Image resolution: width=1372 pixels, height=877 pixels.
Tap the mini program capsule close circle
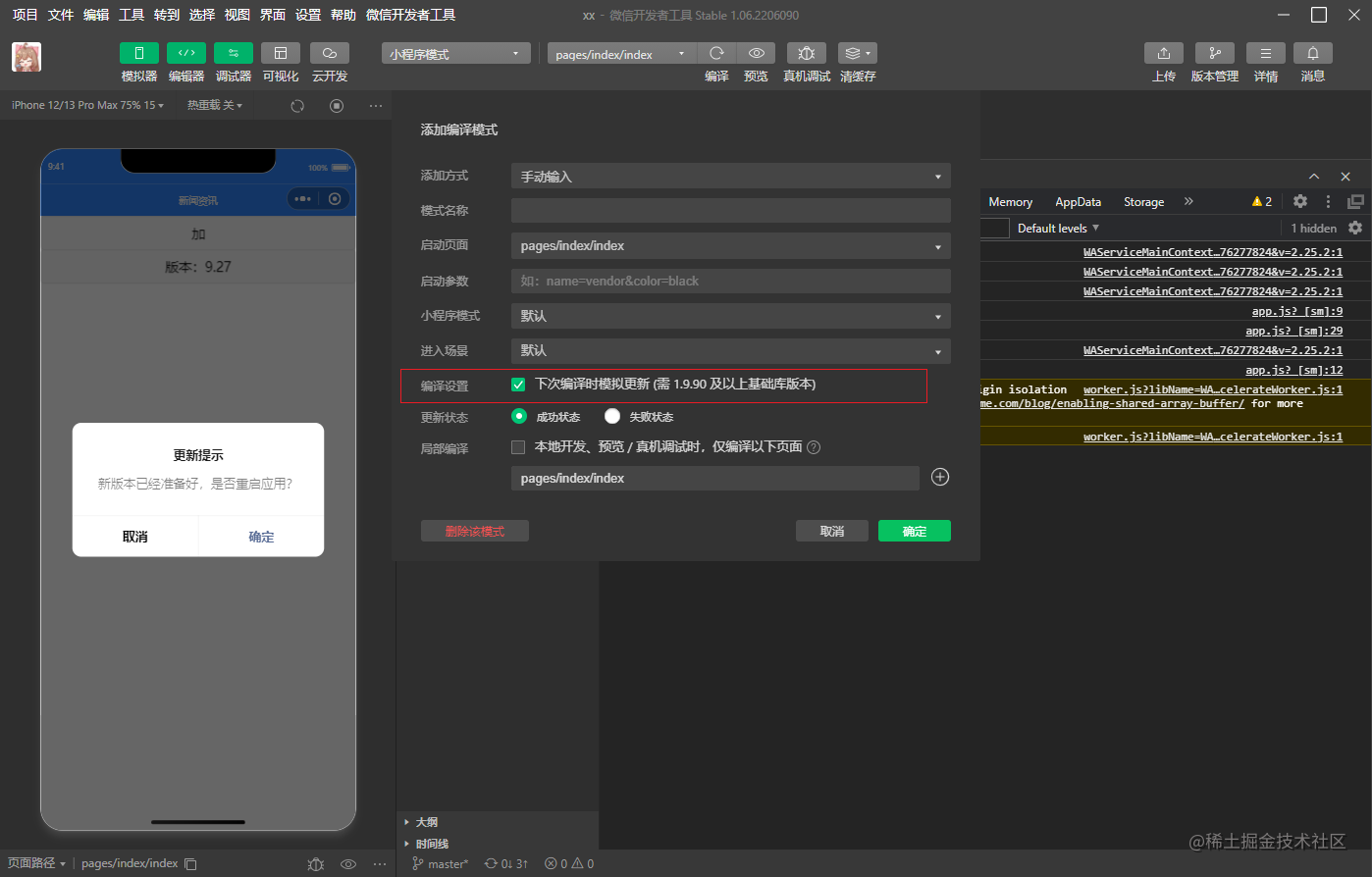(335, 199)
